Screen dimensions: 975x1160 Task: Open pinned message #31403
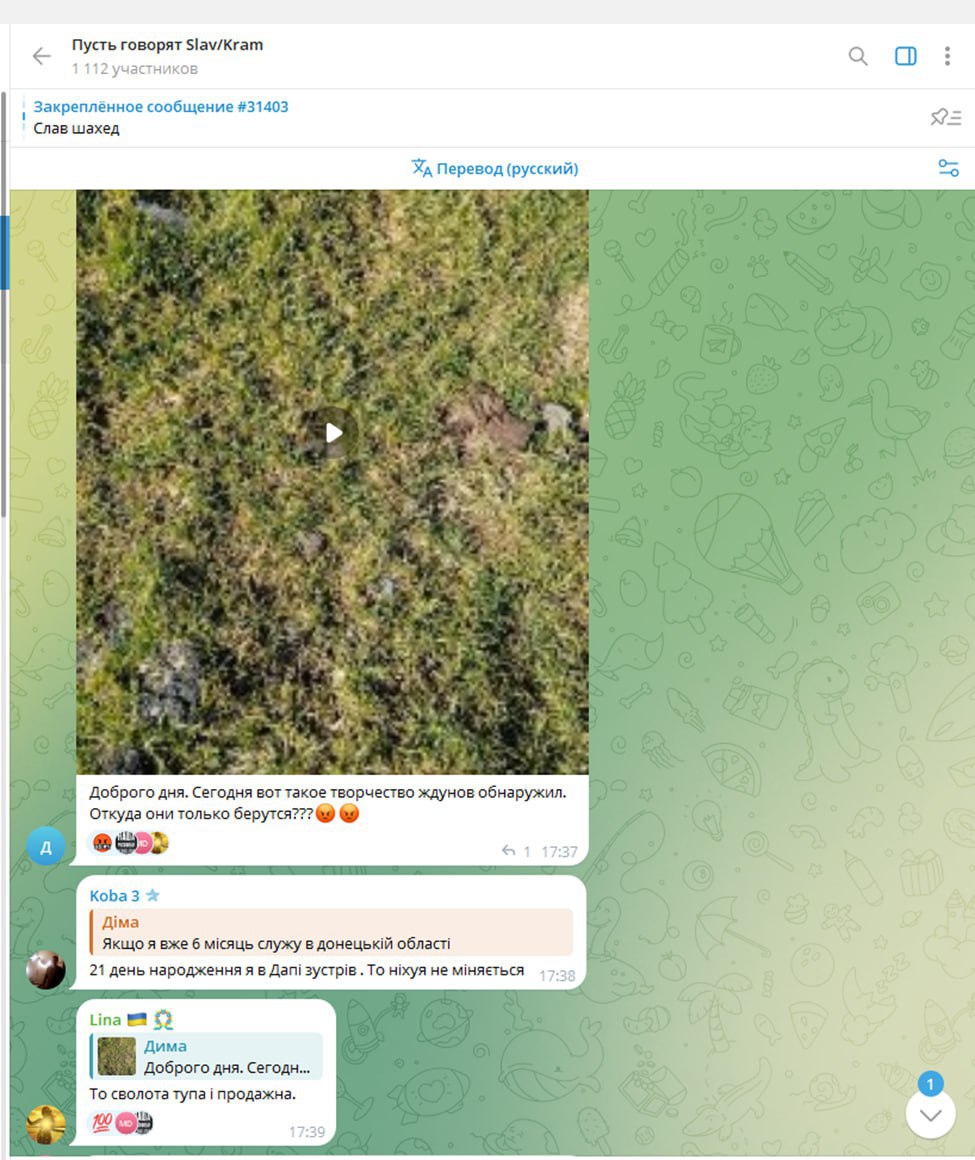[x=160, y=117]
